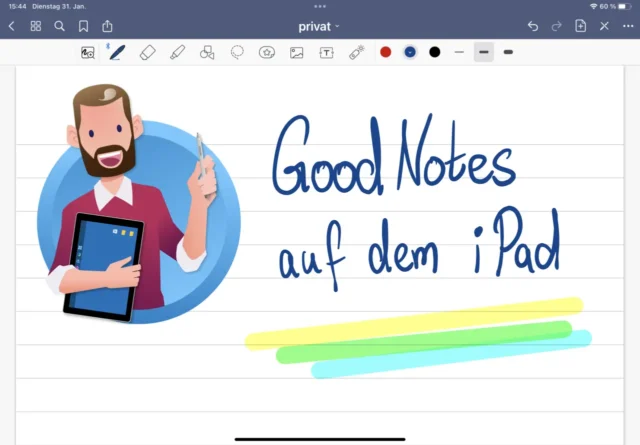The height and width of the screenshot is (445, 640).
Task: Bookmark this page
Action: tap(83, 25)
